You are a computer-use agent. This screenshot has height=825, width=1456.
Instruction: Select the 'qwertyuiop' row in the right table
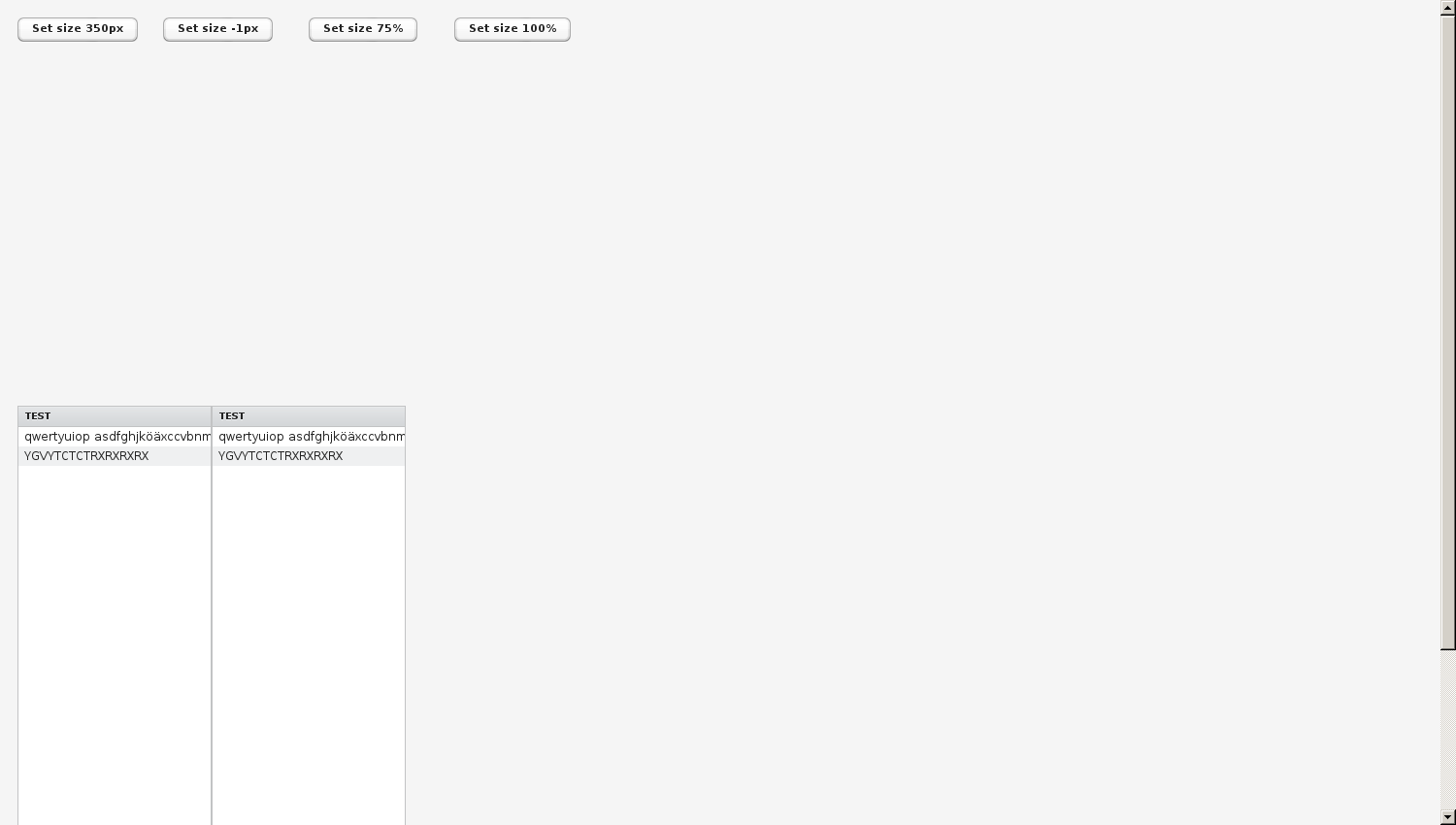309,437
